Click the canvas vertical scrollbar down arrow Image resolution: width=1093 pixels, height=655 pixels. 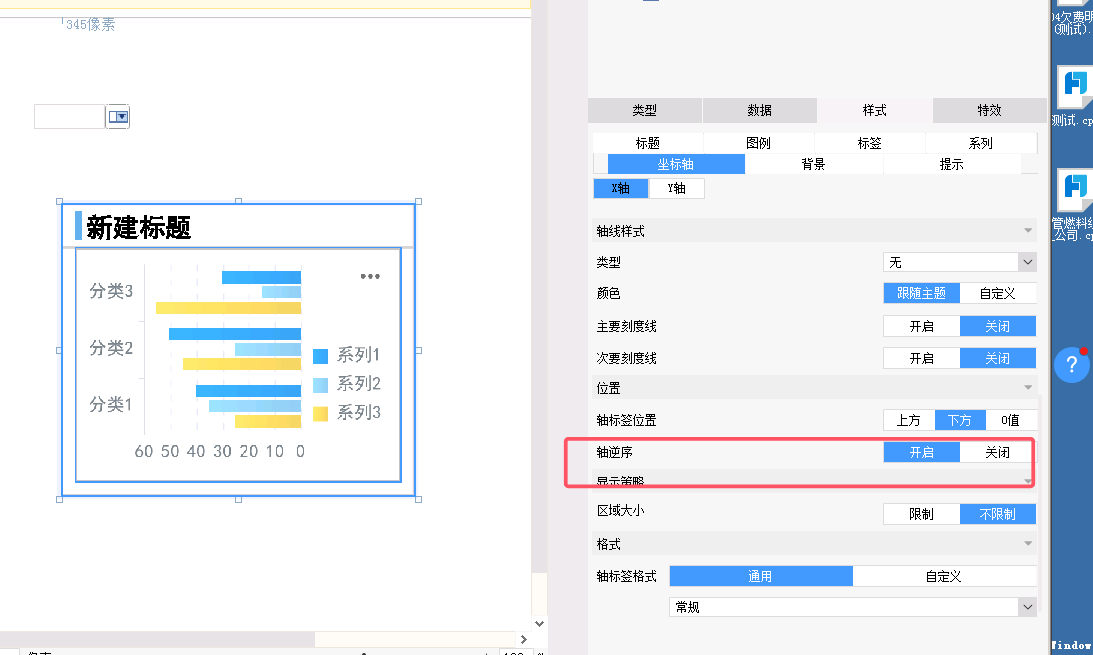click(539, 624)
